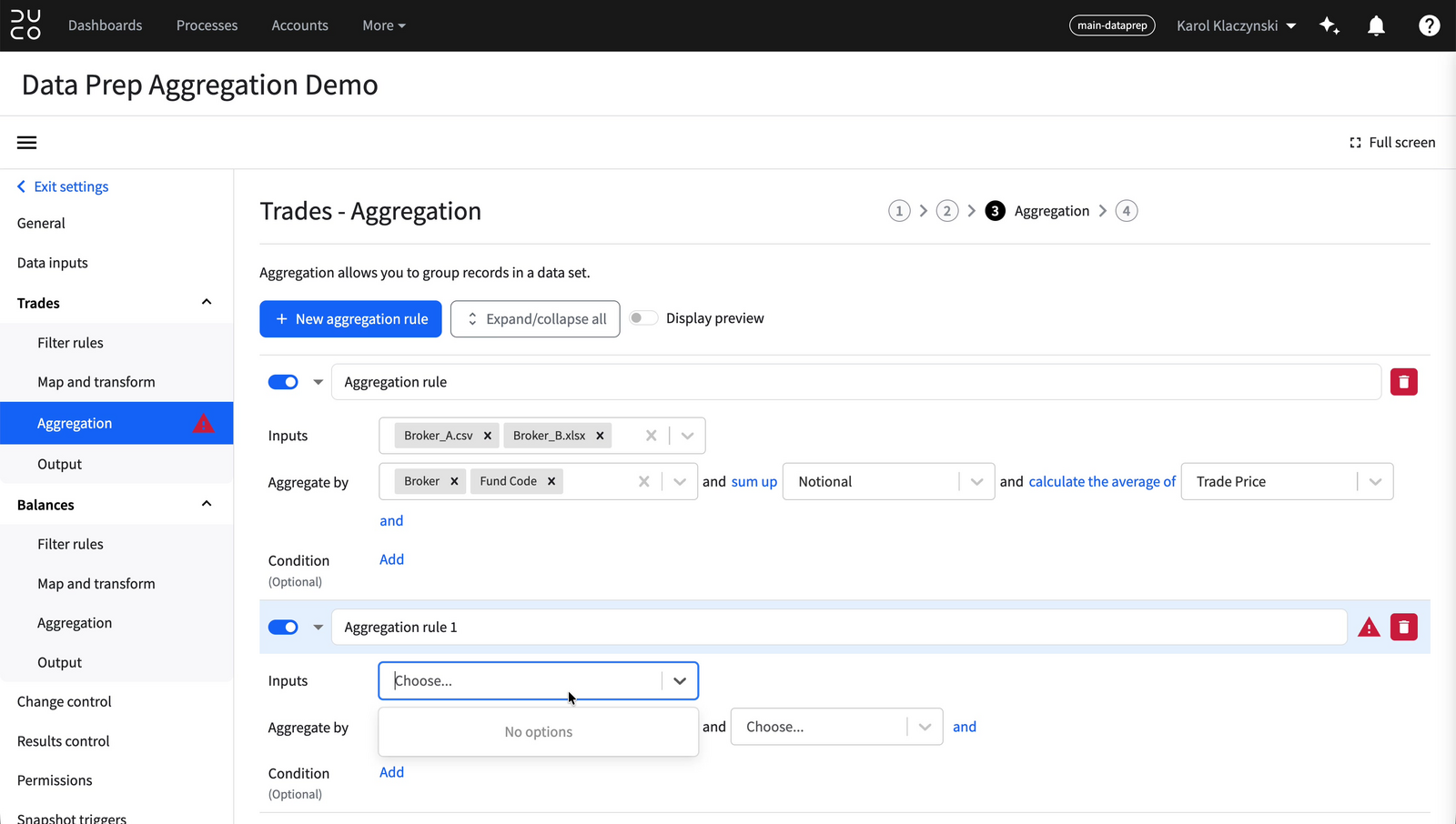Image resolution: width=1456 pixels, height=824 pixels.
Task: Go to Processes
Action: [x=207, y=25]
